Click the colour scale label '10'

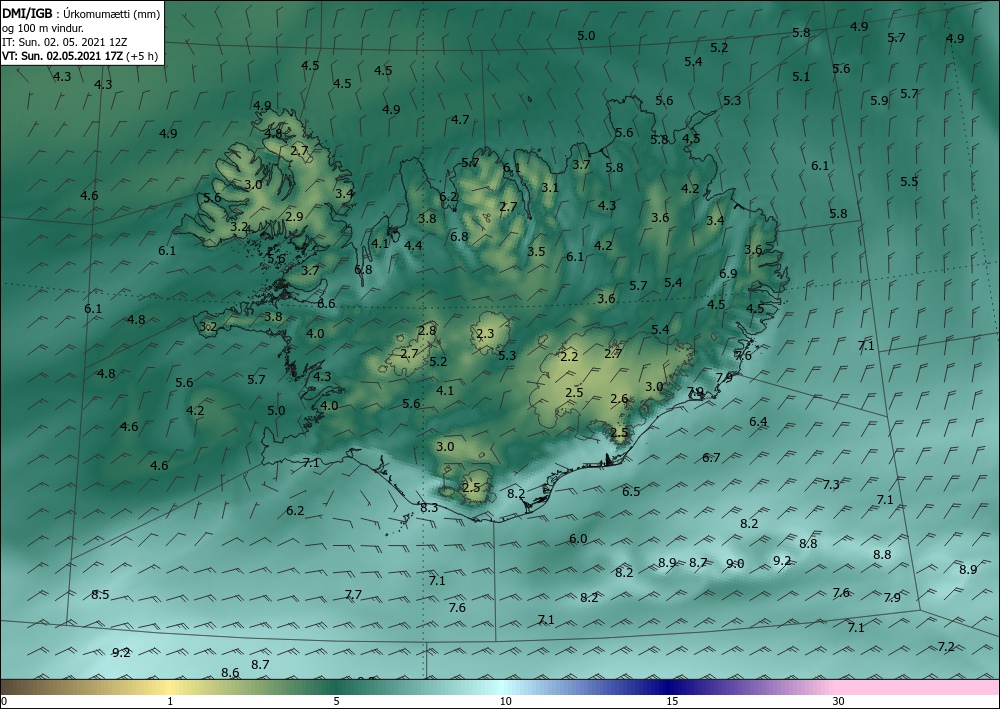coord(505,702)
